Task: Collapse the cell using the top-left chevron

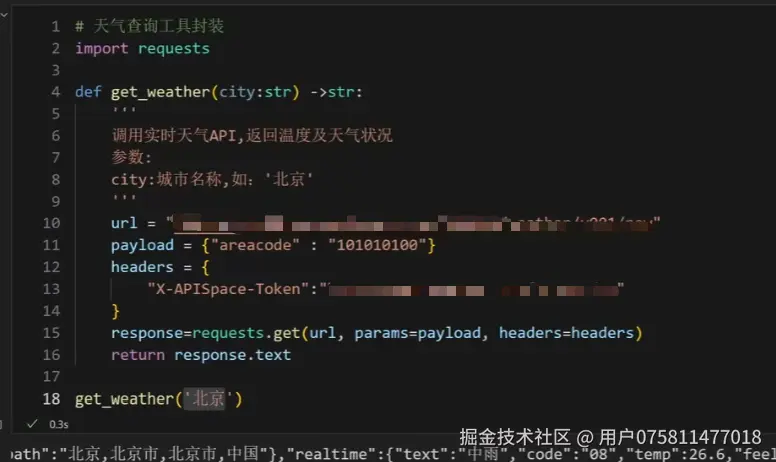Action: (3, 15)
